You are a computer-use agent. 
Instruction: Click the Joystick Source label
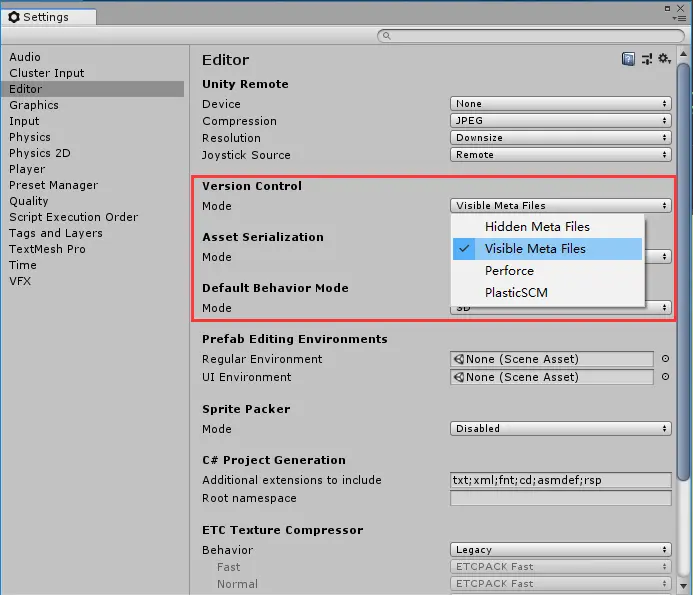coord(246,155)
